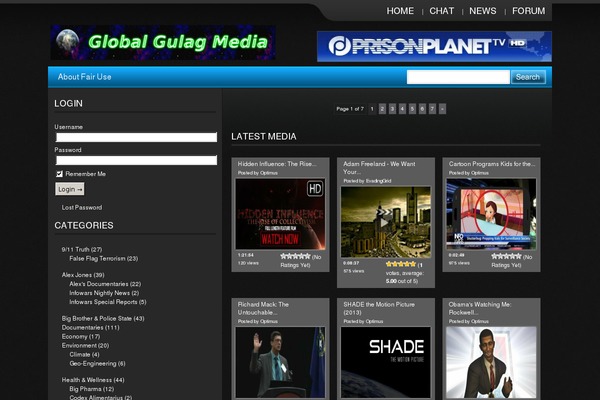Viewport: 600px width, 400px height.
Task: Open Alex's Documentaries (22) category
Action: 105,284
